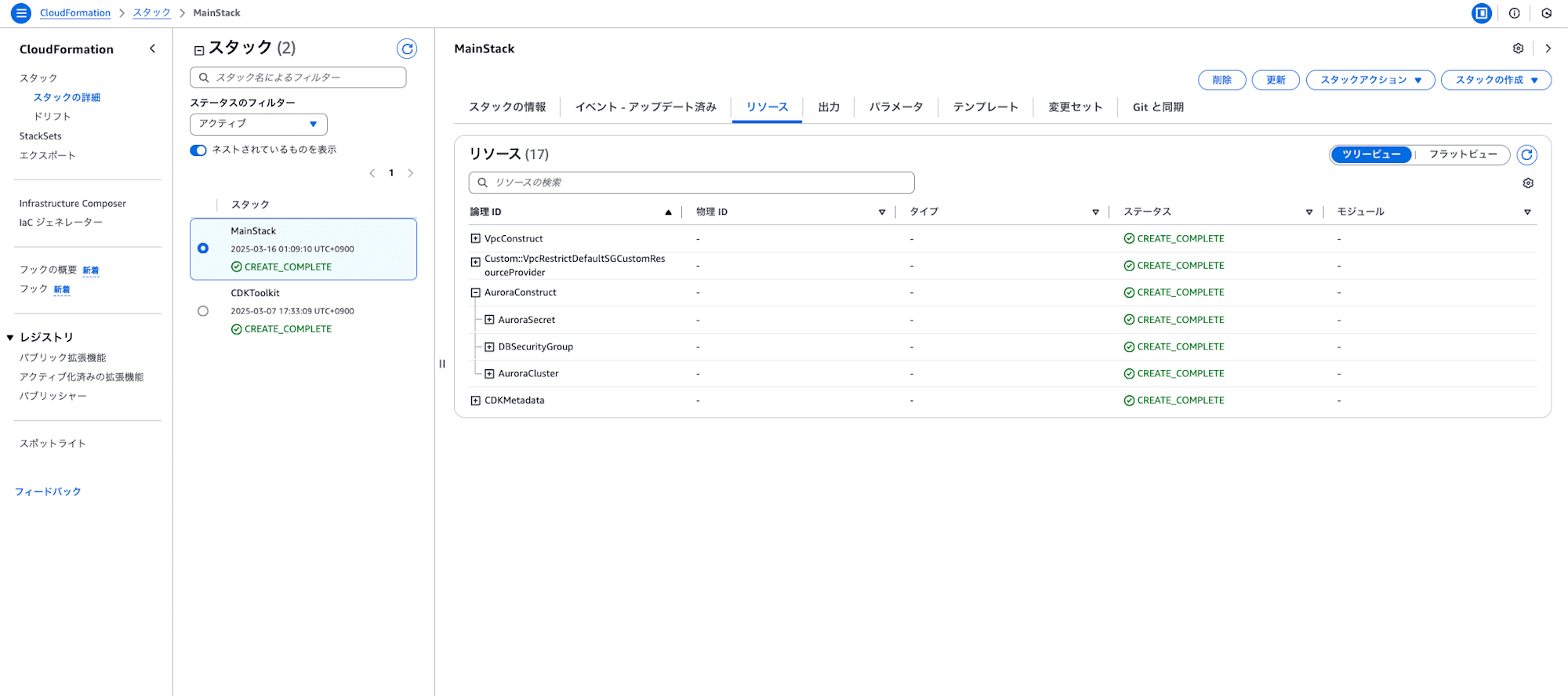This screenshot has height=696, width=1568.
Task: Go to the next stacks page
Action: [x=410, y=173]
